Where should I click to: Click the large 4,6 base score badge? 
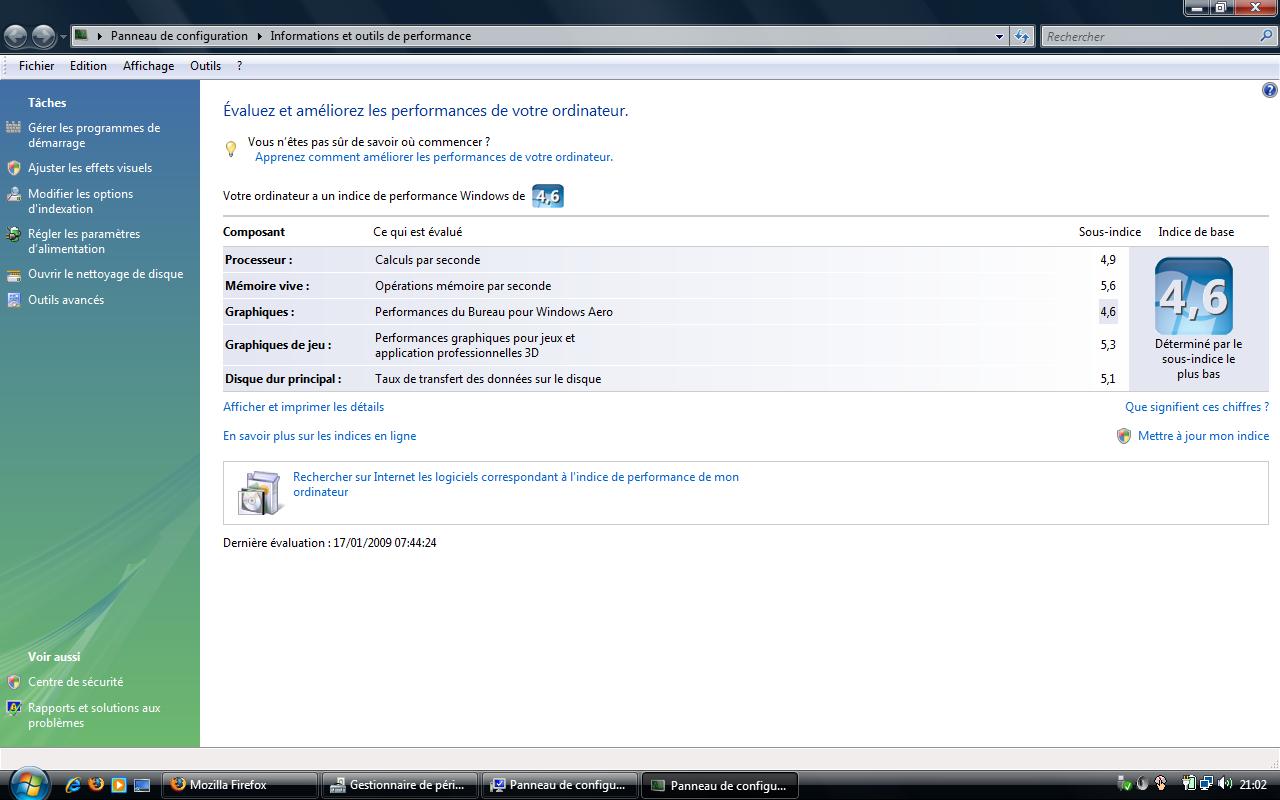[1193, 296]
